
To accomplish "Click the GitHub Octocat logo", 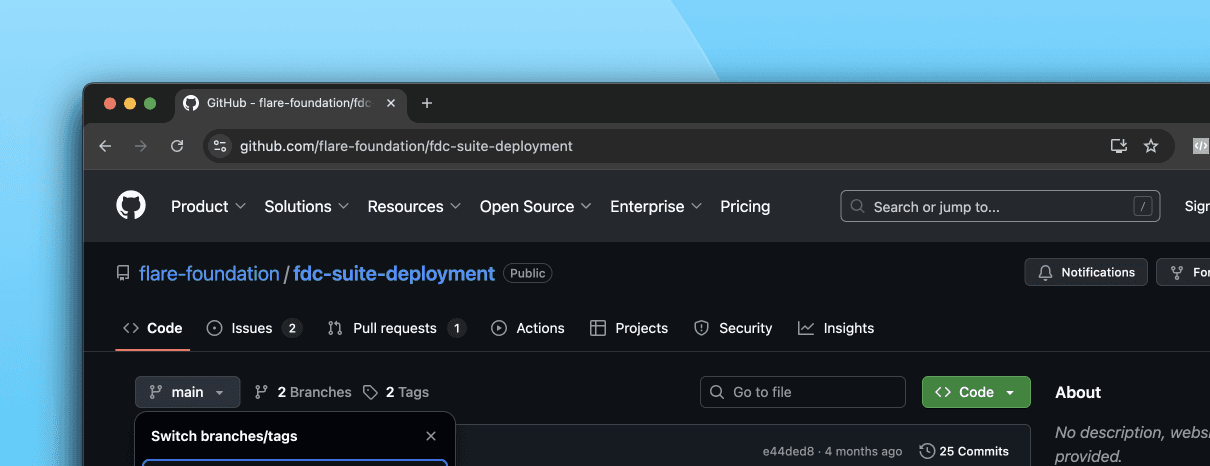I will (x=131, y=206).
